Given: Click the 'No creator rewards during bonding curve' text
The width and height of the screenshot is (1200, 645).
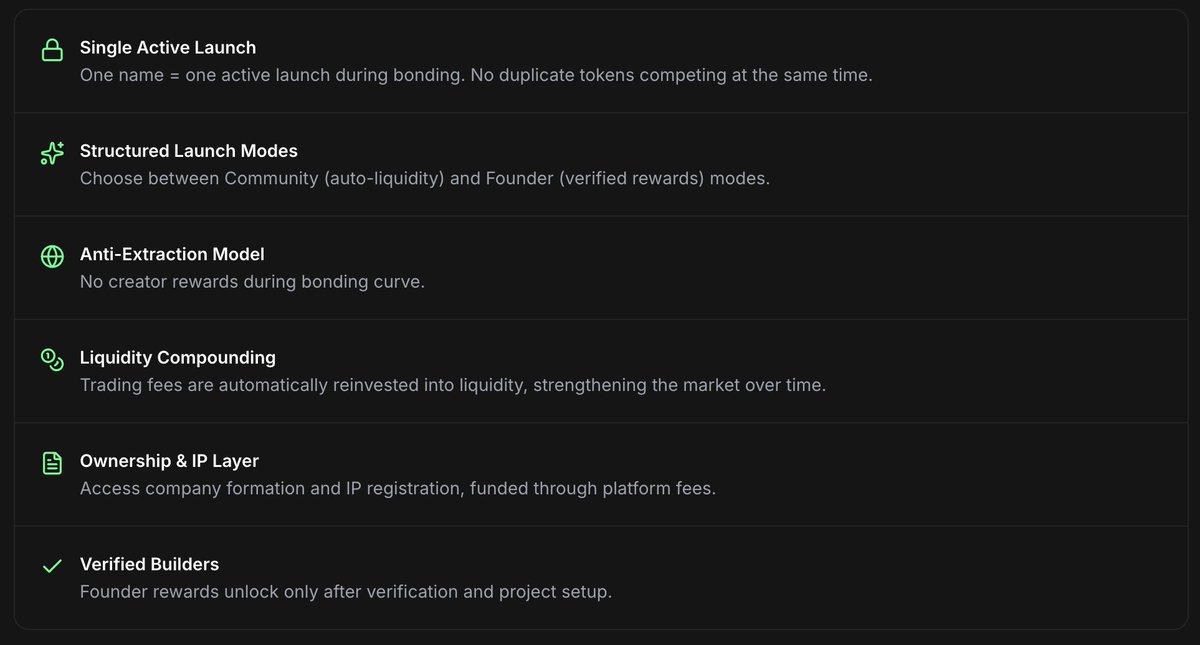Looking at the screenshot, I should point(252,282).
